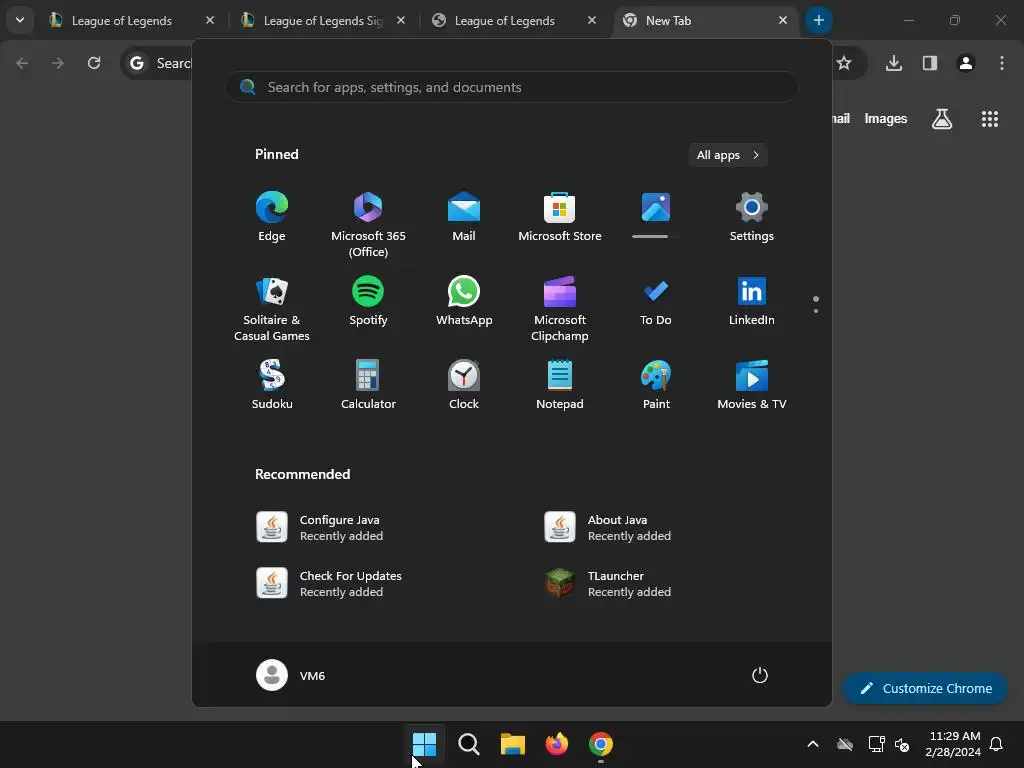Open the VM6 user account menu
The height and width of the screenshot is (768, 1024).
pos(291,675)
